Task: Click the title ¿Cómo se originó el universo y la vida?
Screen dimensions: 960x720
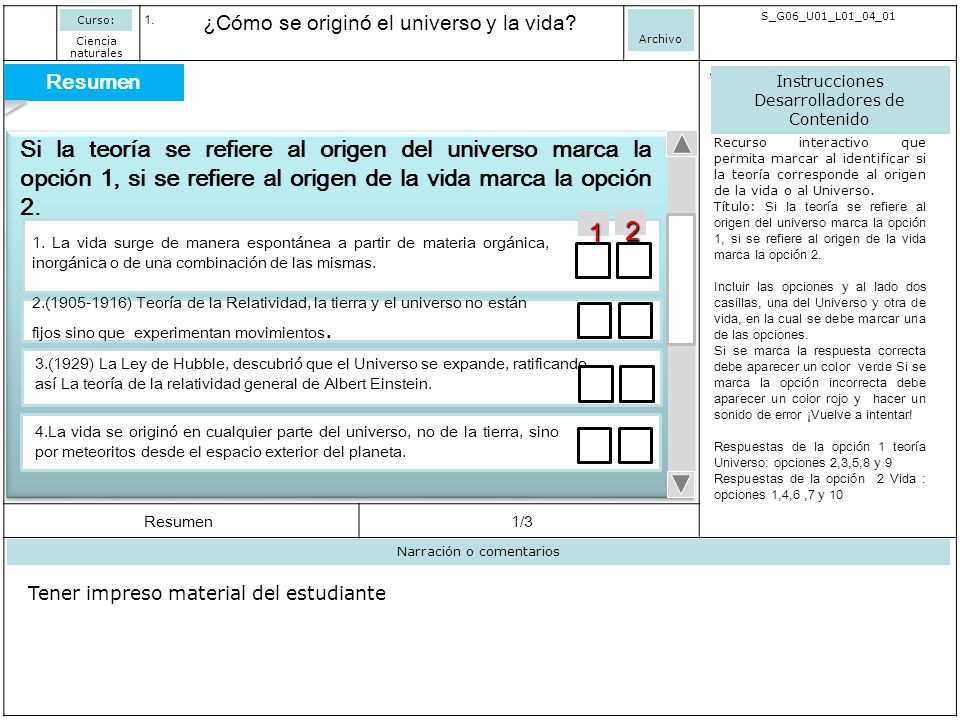Action: point(389,23)
